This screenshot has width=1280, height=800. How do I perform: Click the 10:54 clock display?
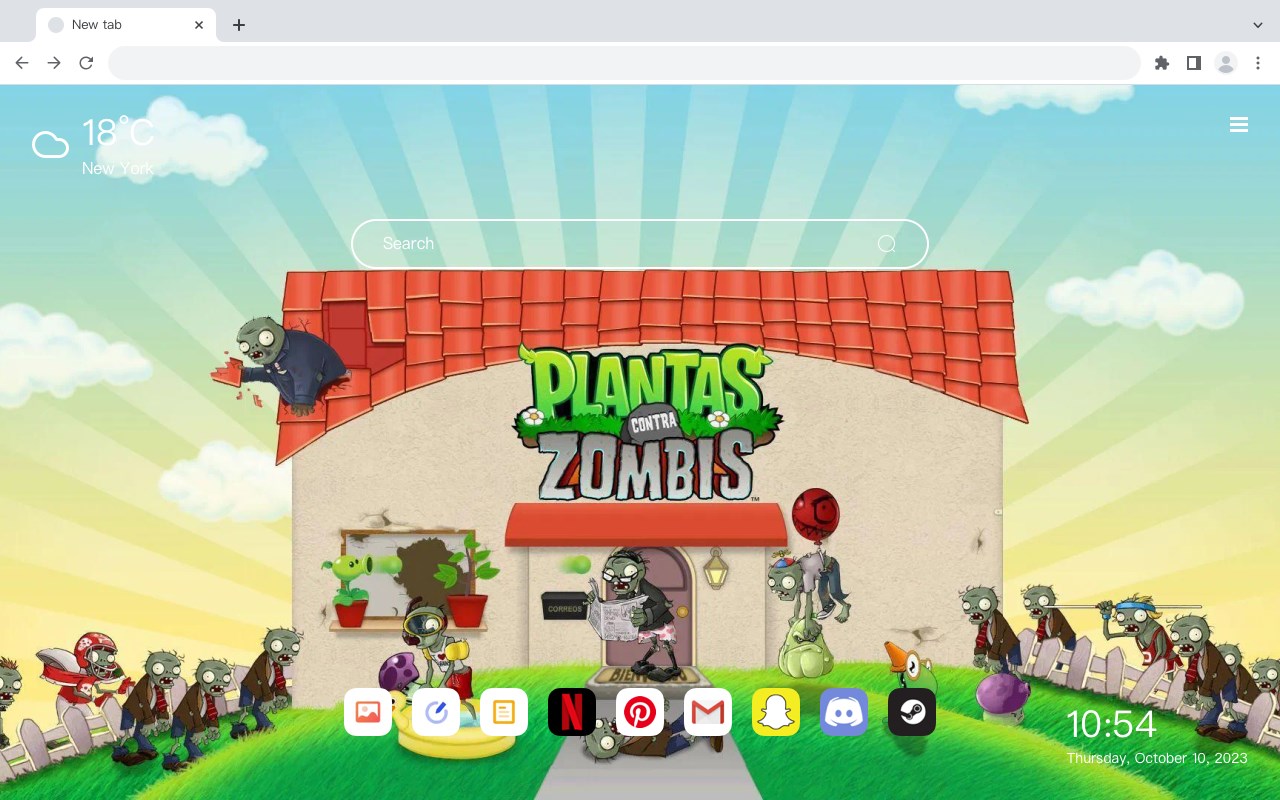point(1111,724)
